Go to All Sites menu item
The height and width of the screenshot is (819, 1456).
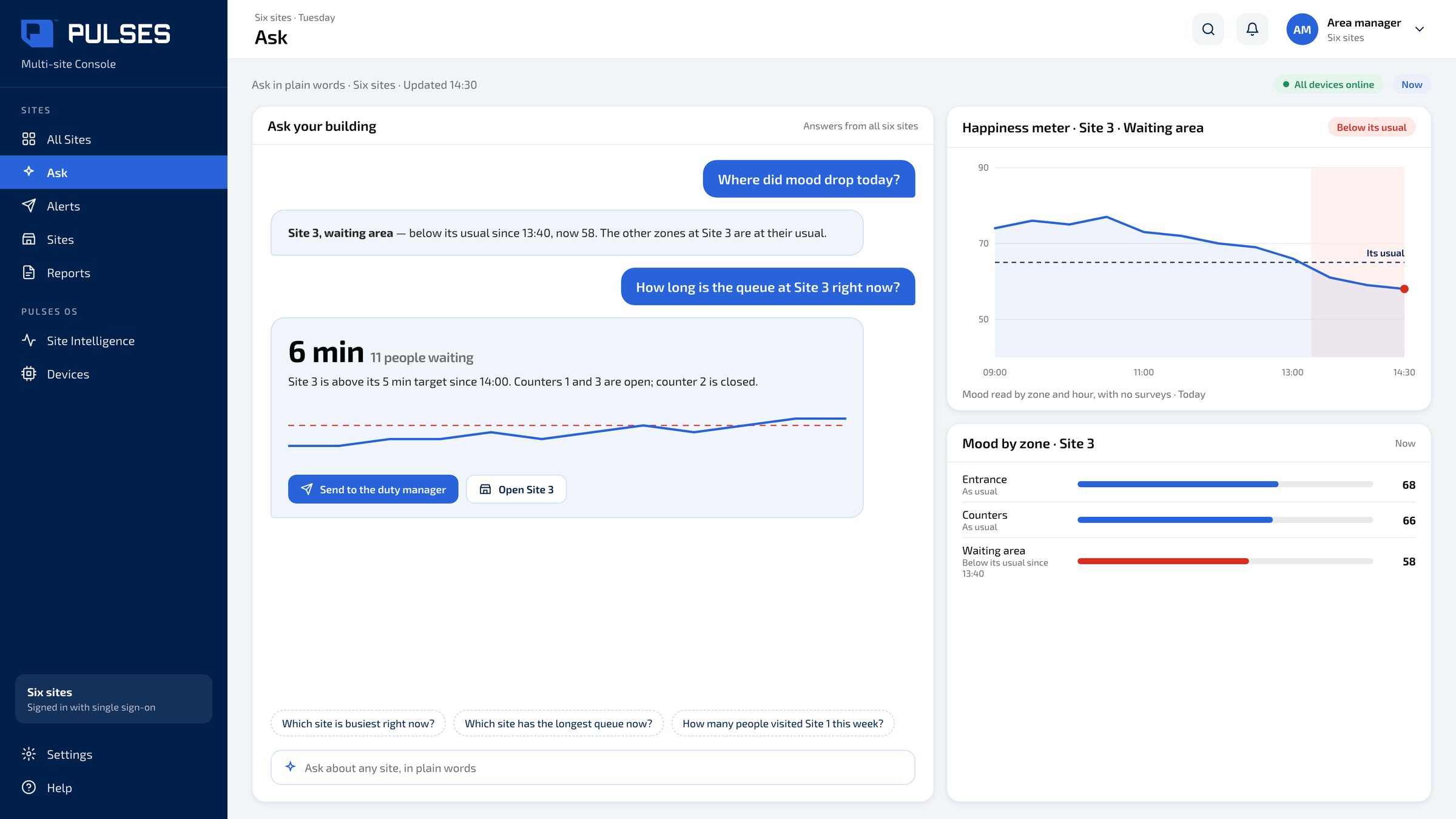(x=113, y=139)
